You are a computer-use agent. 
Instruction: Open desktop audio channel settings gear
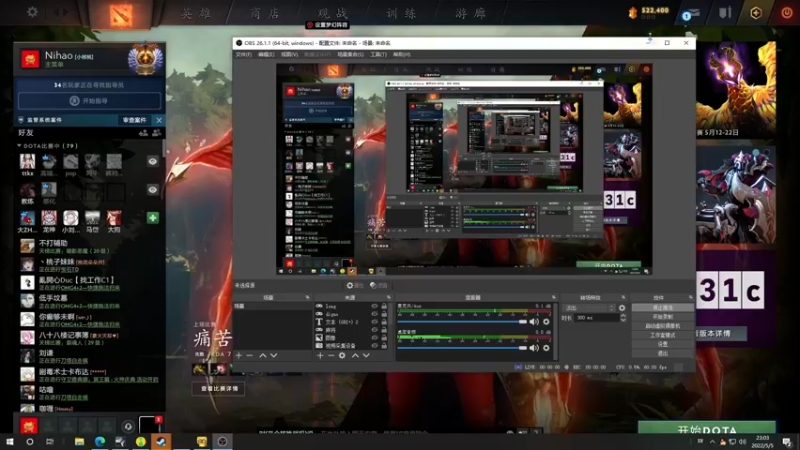click(x=546, y=348)
